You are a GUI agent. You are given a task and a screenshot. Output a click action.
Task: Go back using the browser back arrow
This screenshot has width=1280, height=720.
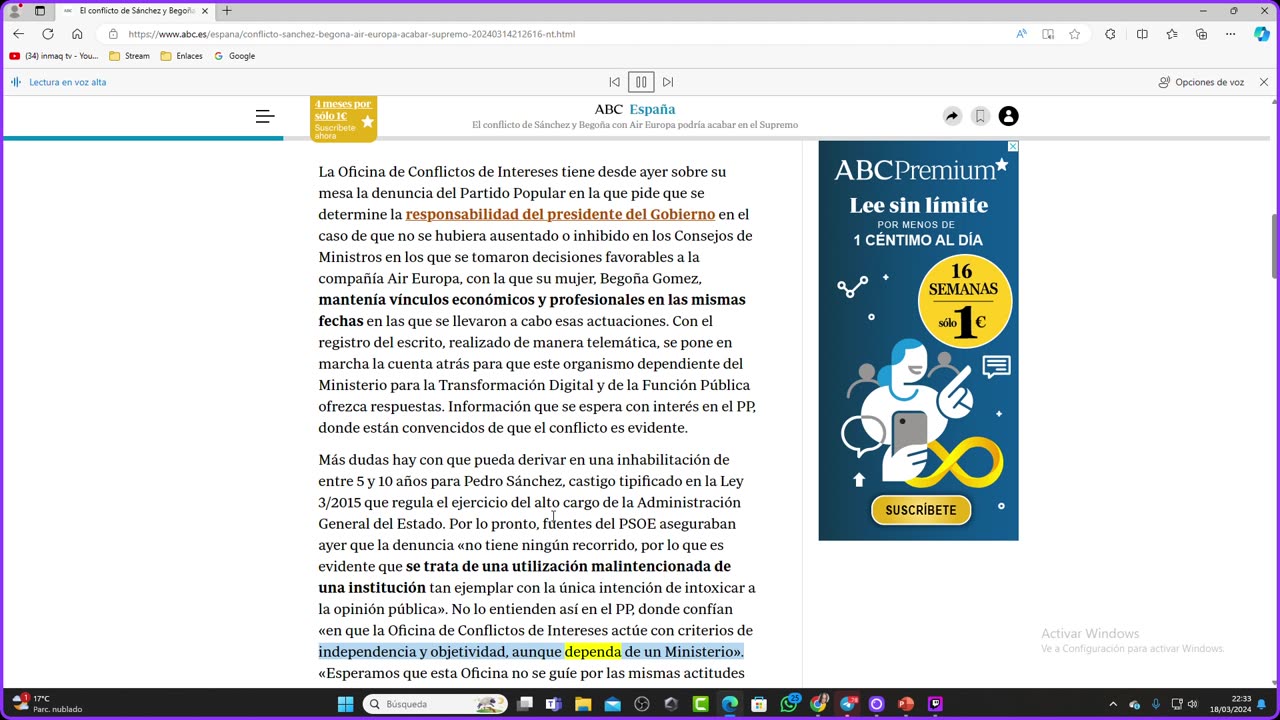point(18,34)
